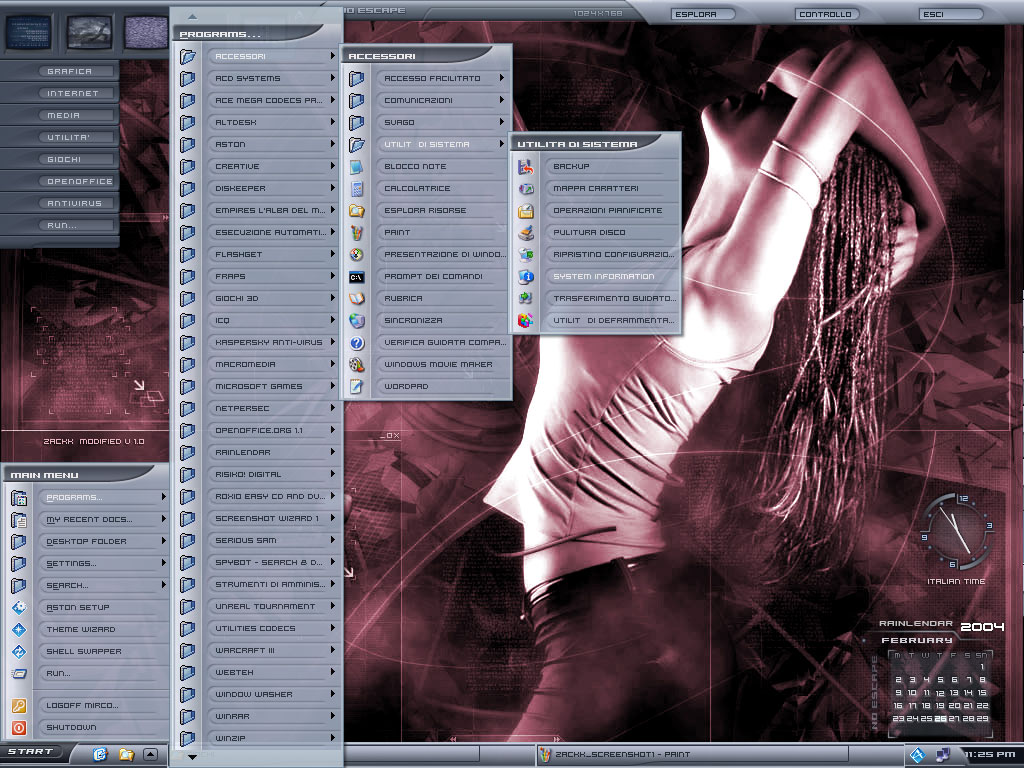Click the WordPad icon

tap(357, 387)
